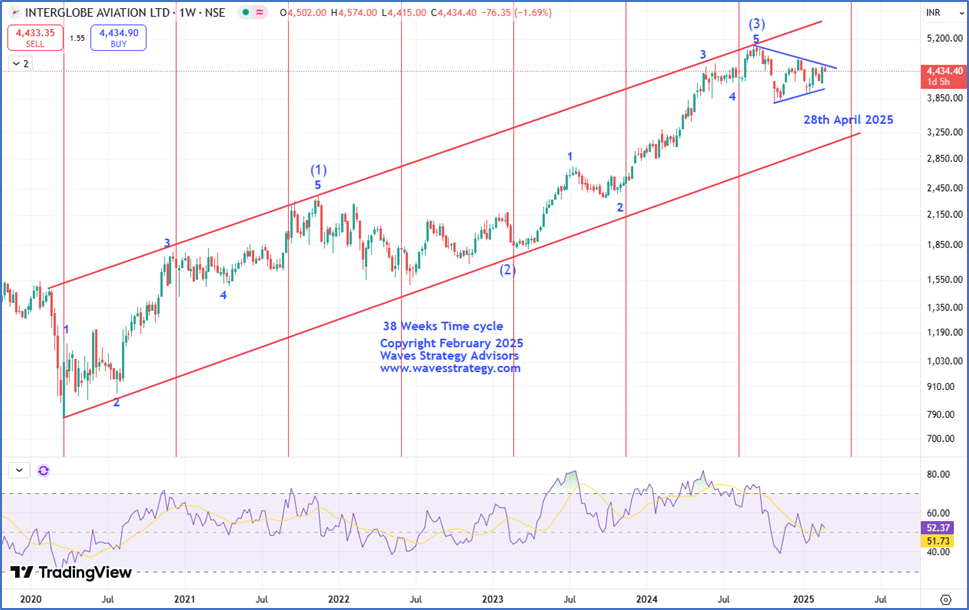Click the 3,250.00 price axis label
This screenshot has width=969, height=610.
click(x=945, y=132)
